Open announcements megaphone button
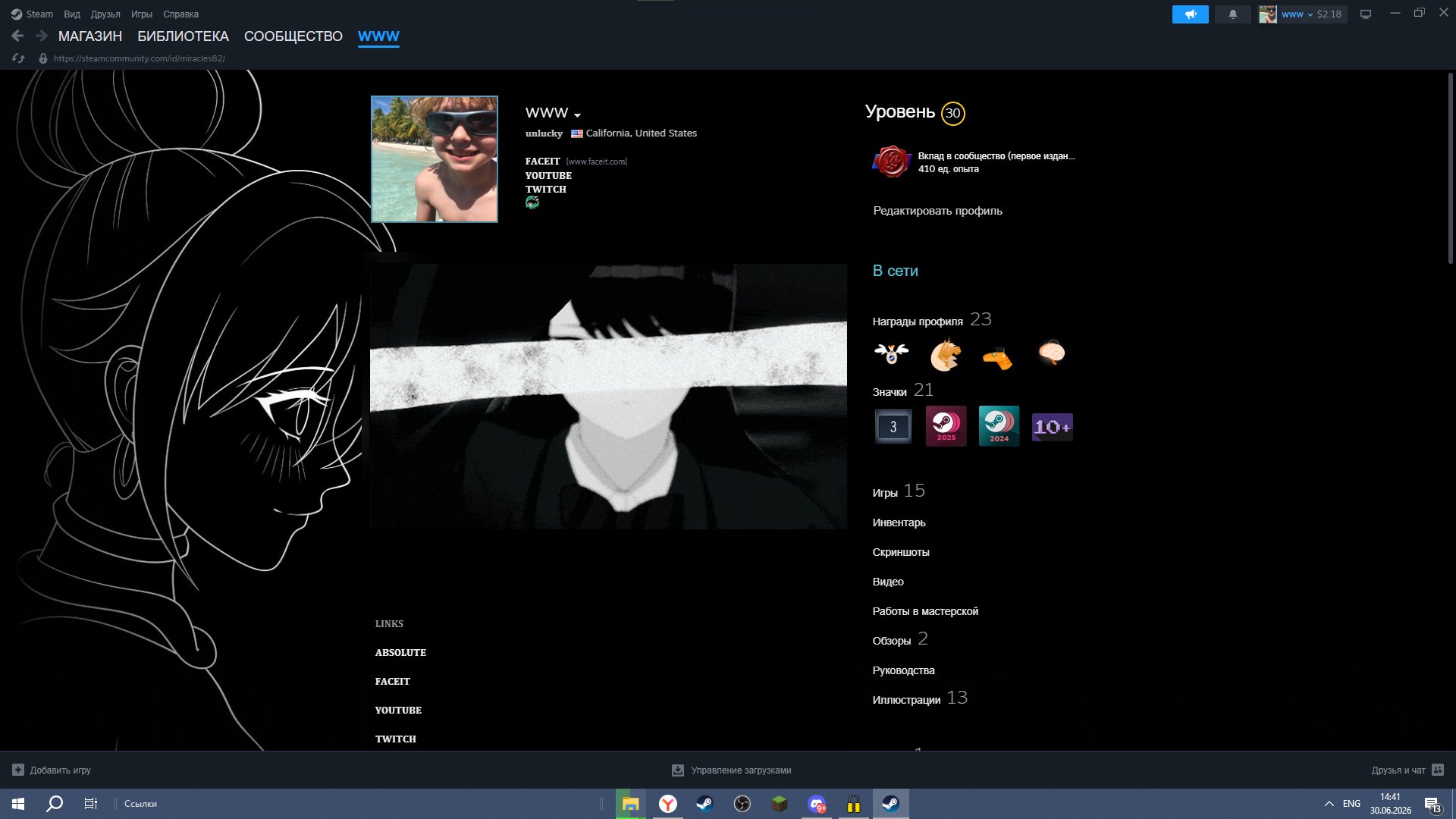 click(x=1191, y=14)
